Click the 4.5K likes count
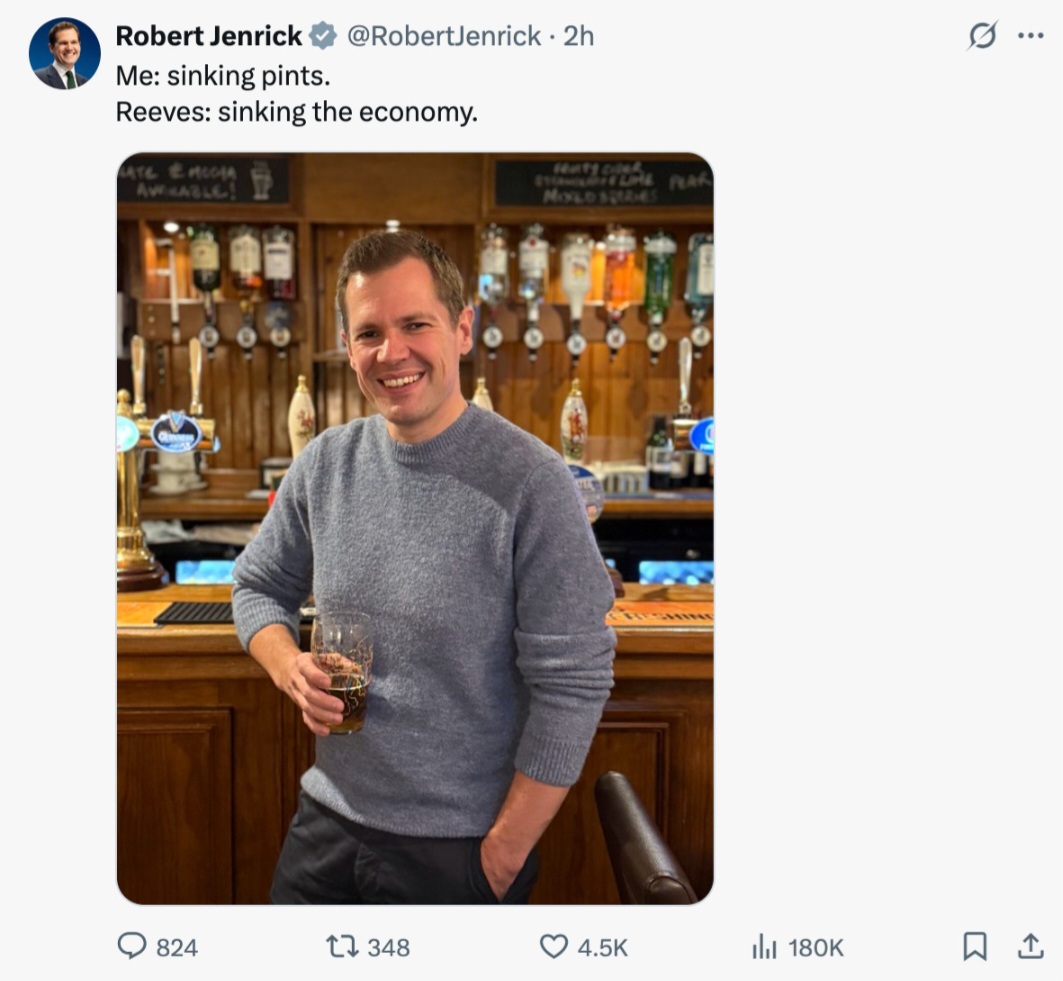Screen dimensions: 1063x981 click(x=603, y=947)
